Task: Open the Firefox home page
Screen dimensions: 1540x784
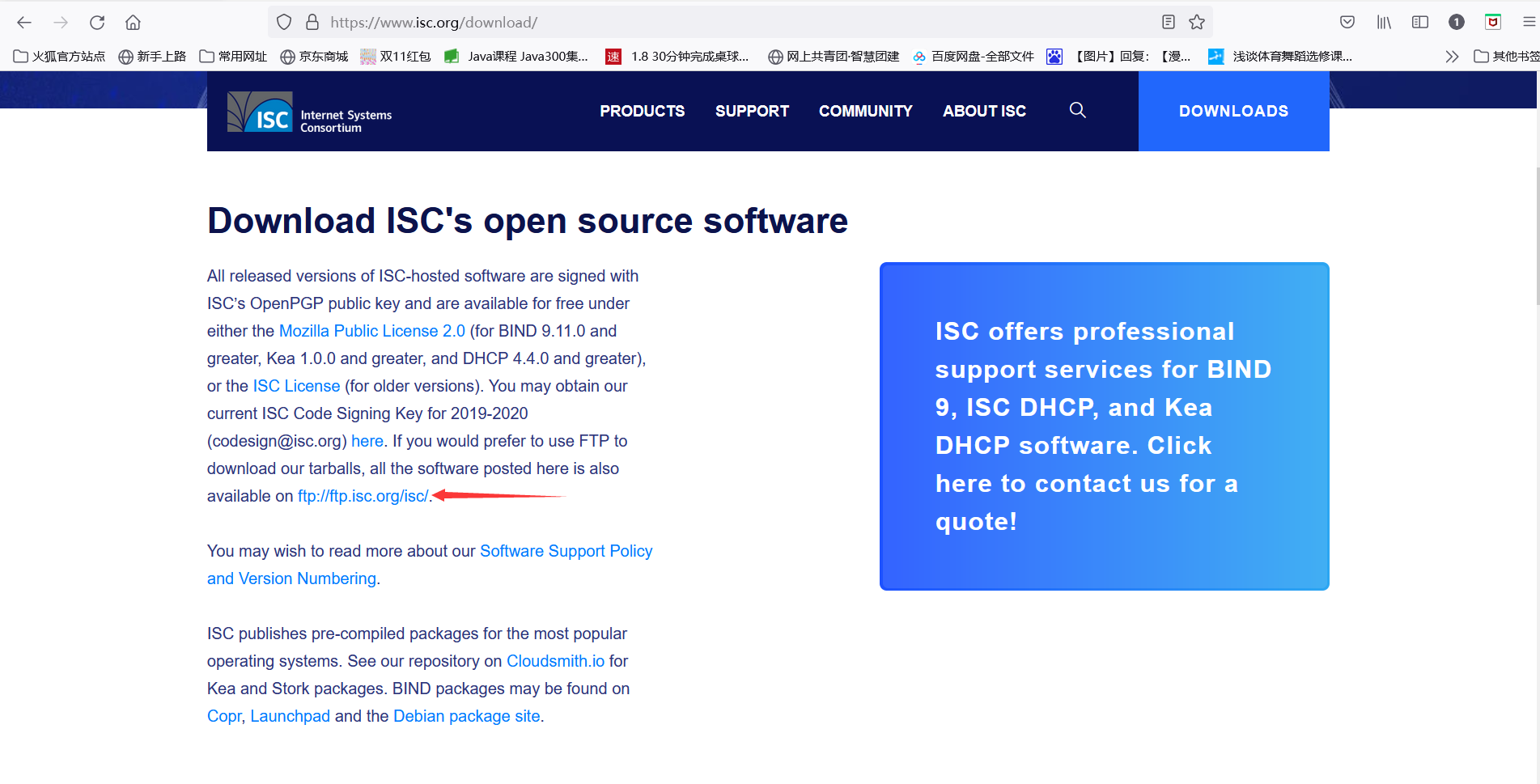Action: tap(134, 22)
